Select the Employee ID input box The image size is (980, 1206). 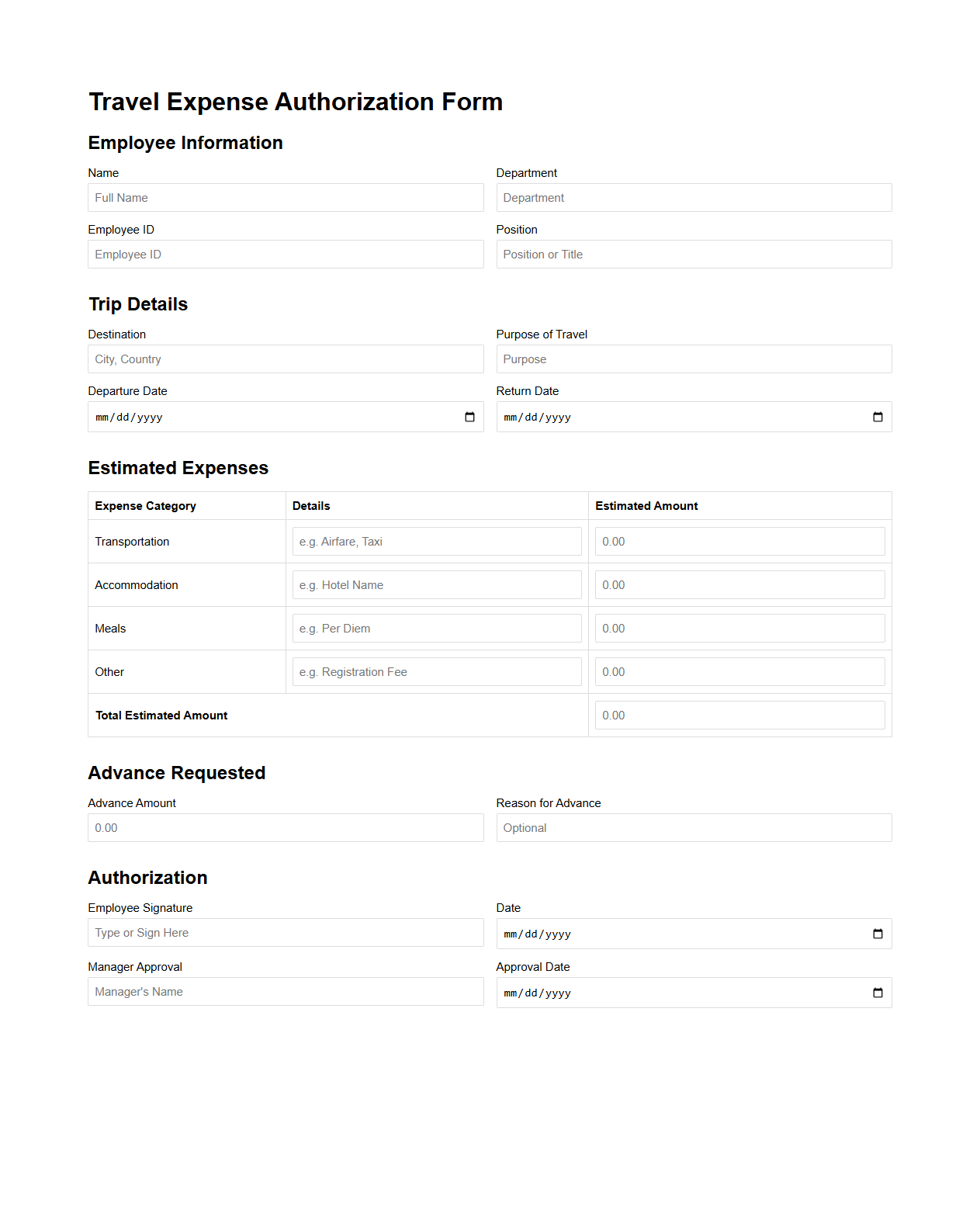click(286, 255)
